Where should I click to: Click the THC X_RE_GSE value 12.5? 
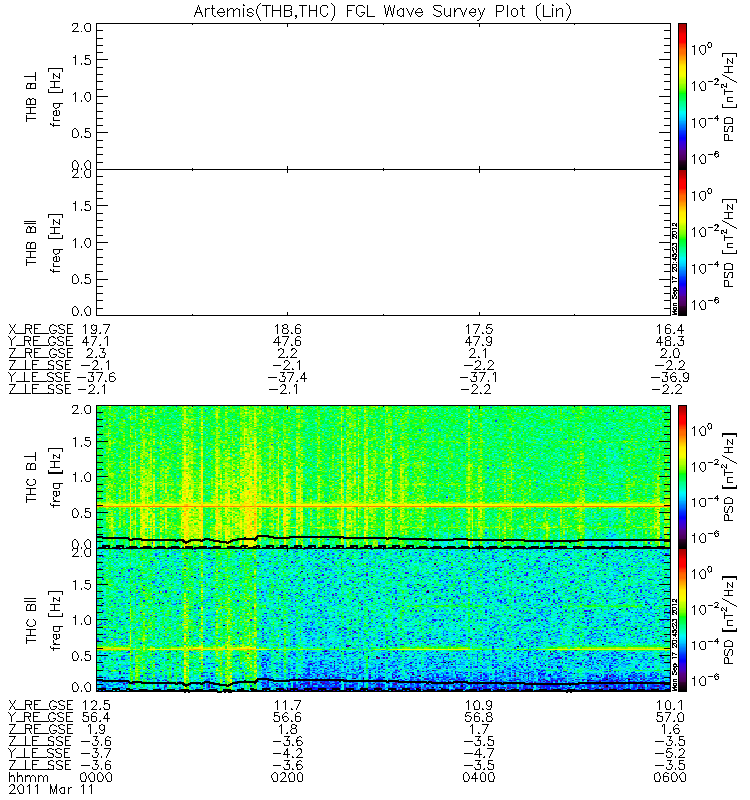click(x=96, y=705)
